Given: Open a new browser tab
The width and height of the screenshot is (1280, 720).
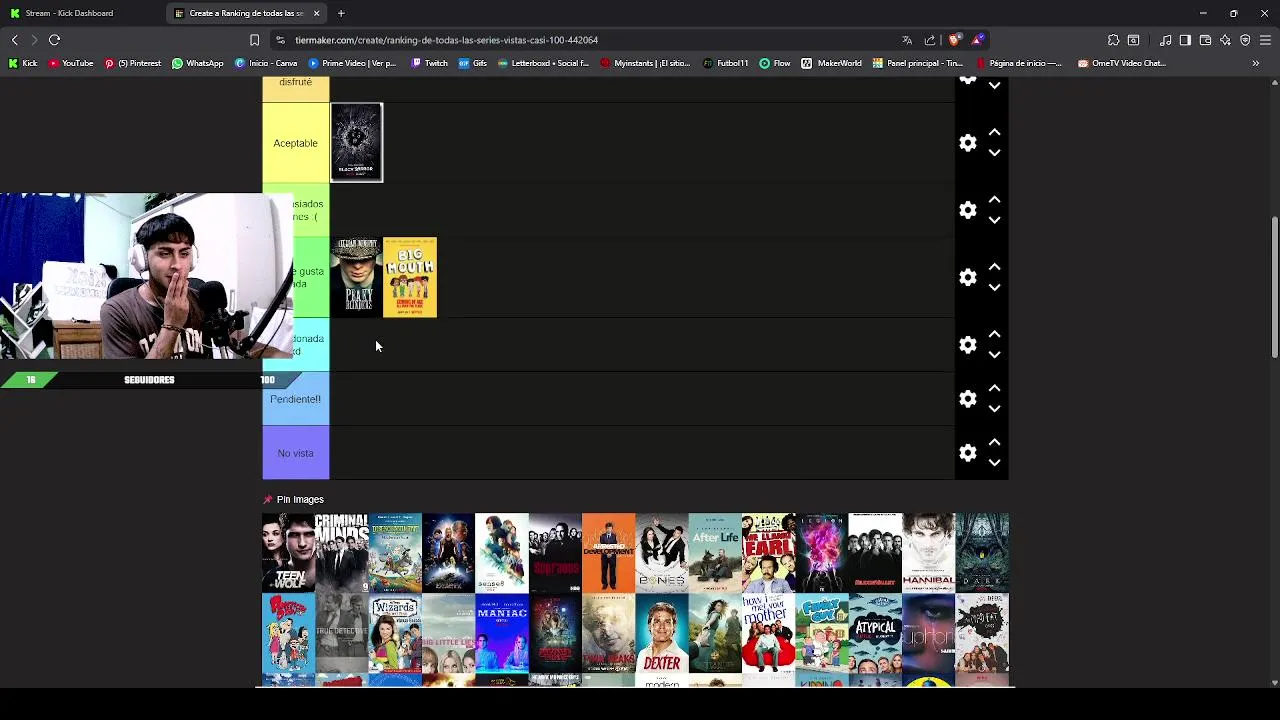Looking at the screenshot, I should point(341,13).
